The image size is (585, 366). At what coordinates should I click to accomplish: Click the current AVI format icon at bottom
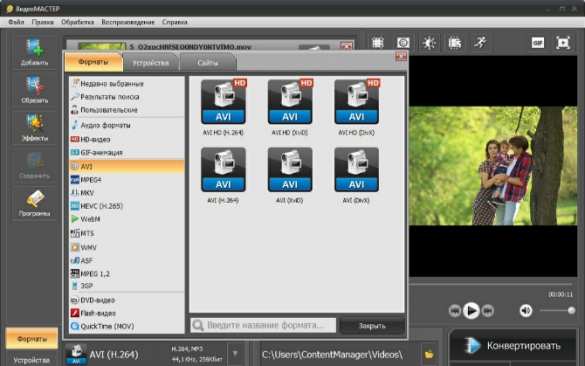(x=76, y=354)
